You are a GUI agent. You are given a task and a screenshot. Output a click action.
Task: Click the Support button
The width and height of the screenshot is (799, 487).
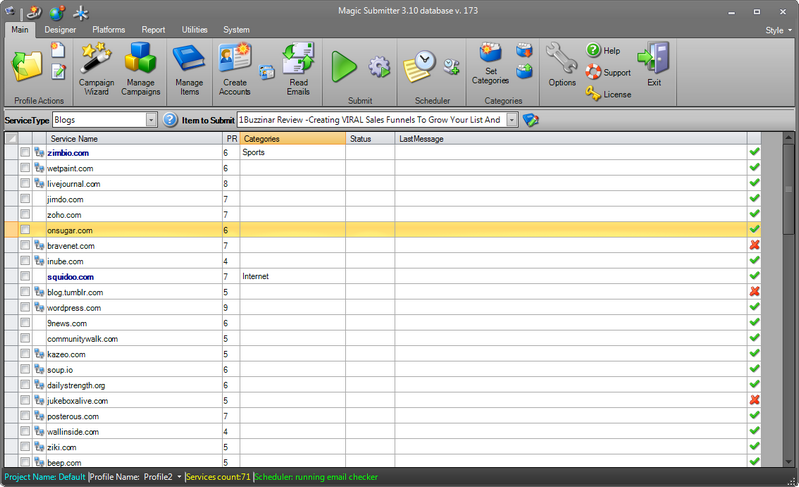pyautogui.click(x=608, y=72)
